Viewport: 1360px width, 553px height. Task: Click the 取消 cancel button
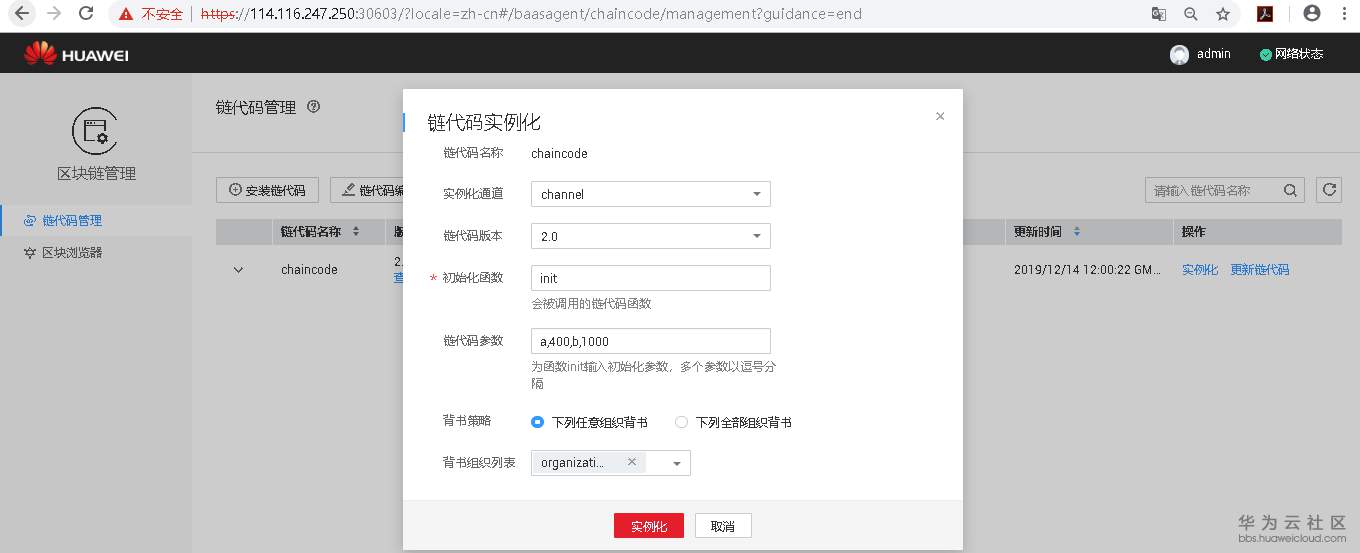coord(723,526)
